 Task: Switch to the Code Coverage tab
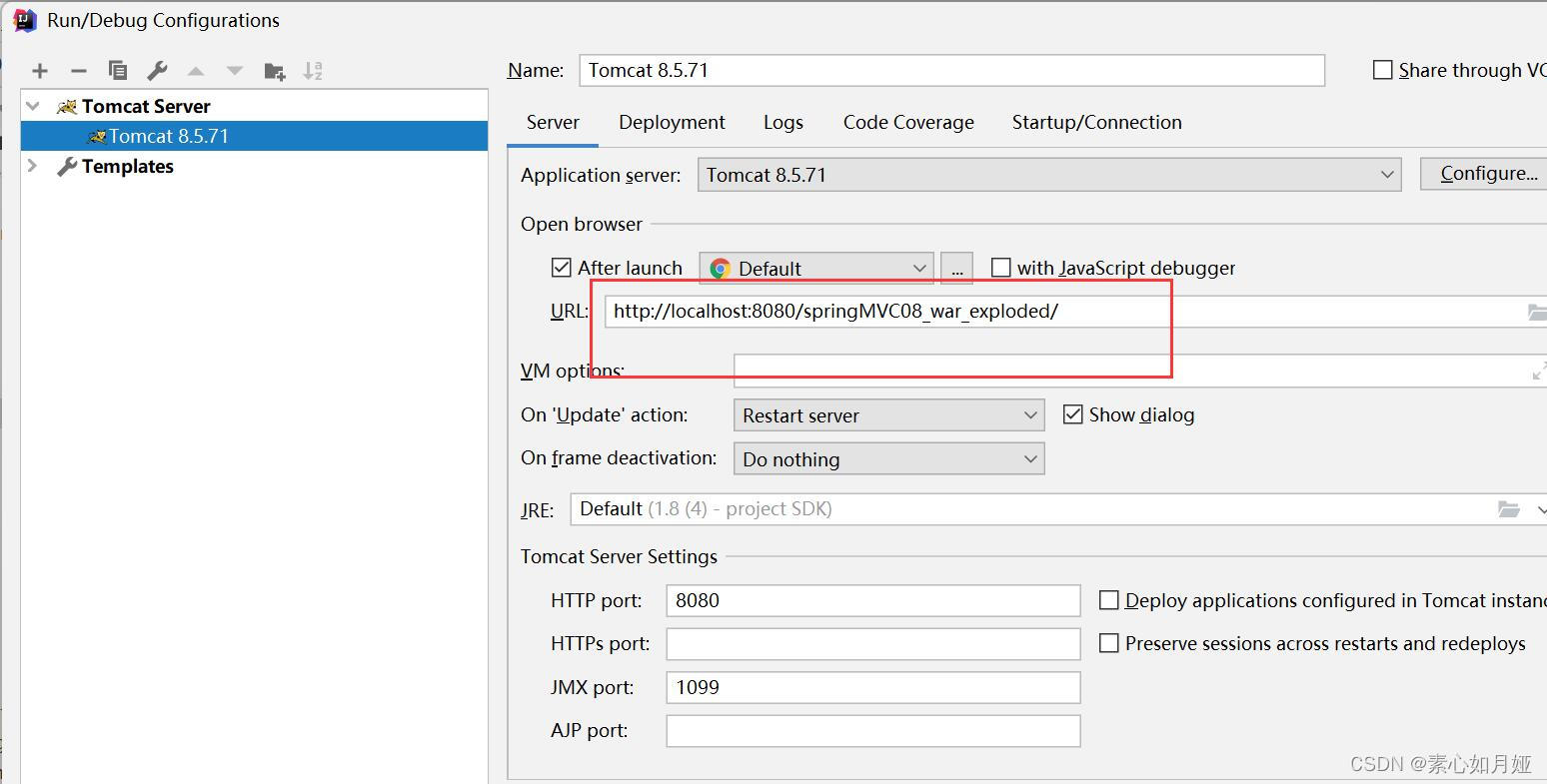pos(908,122)
